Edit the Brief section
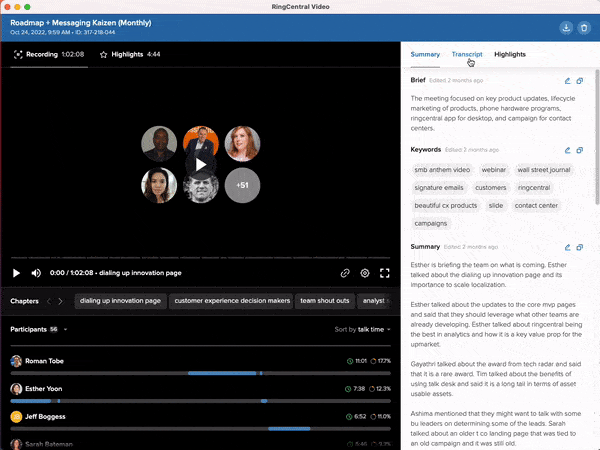Screen dimensions: 600x450 567,80
